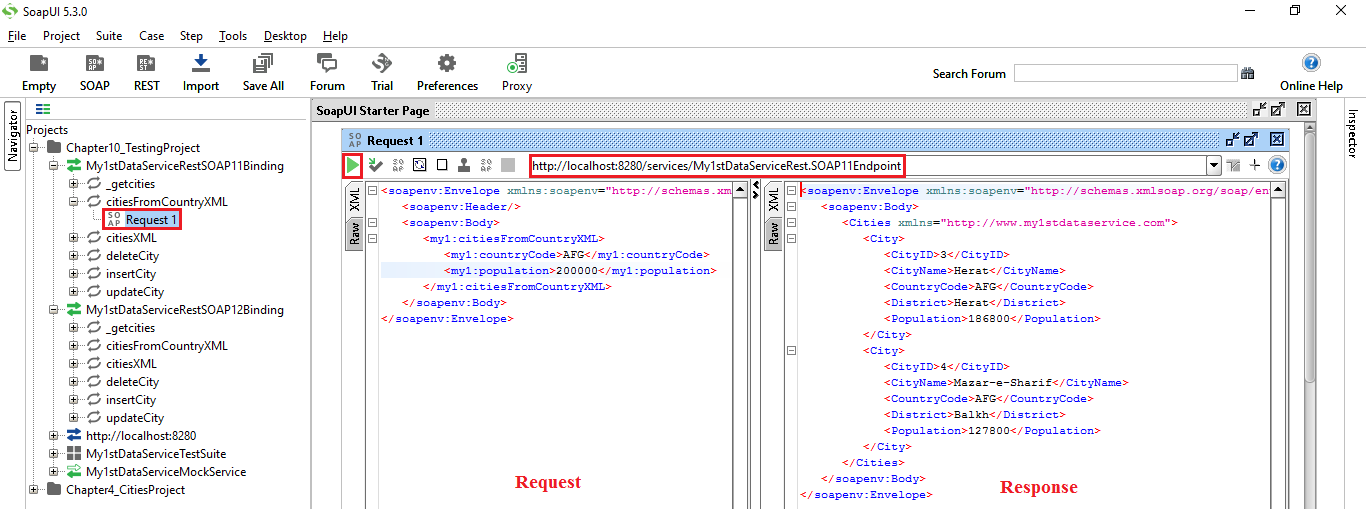Expand Chapter4_CitiesProject tree node
This screenshot has height=509, width=1366.
[34, 490]
